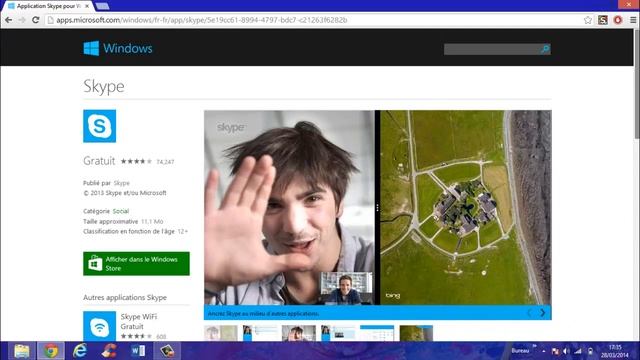Click the Windows wordmark text
640x360 pixels.
tap(128, 48)
